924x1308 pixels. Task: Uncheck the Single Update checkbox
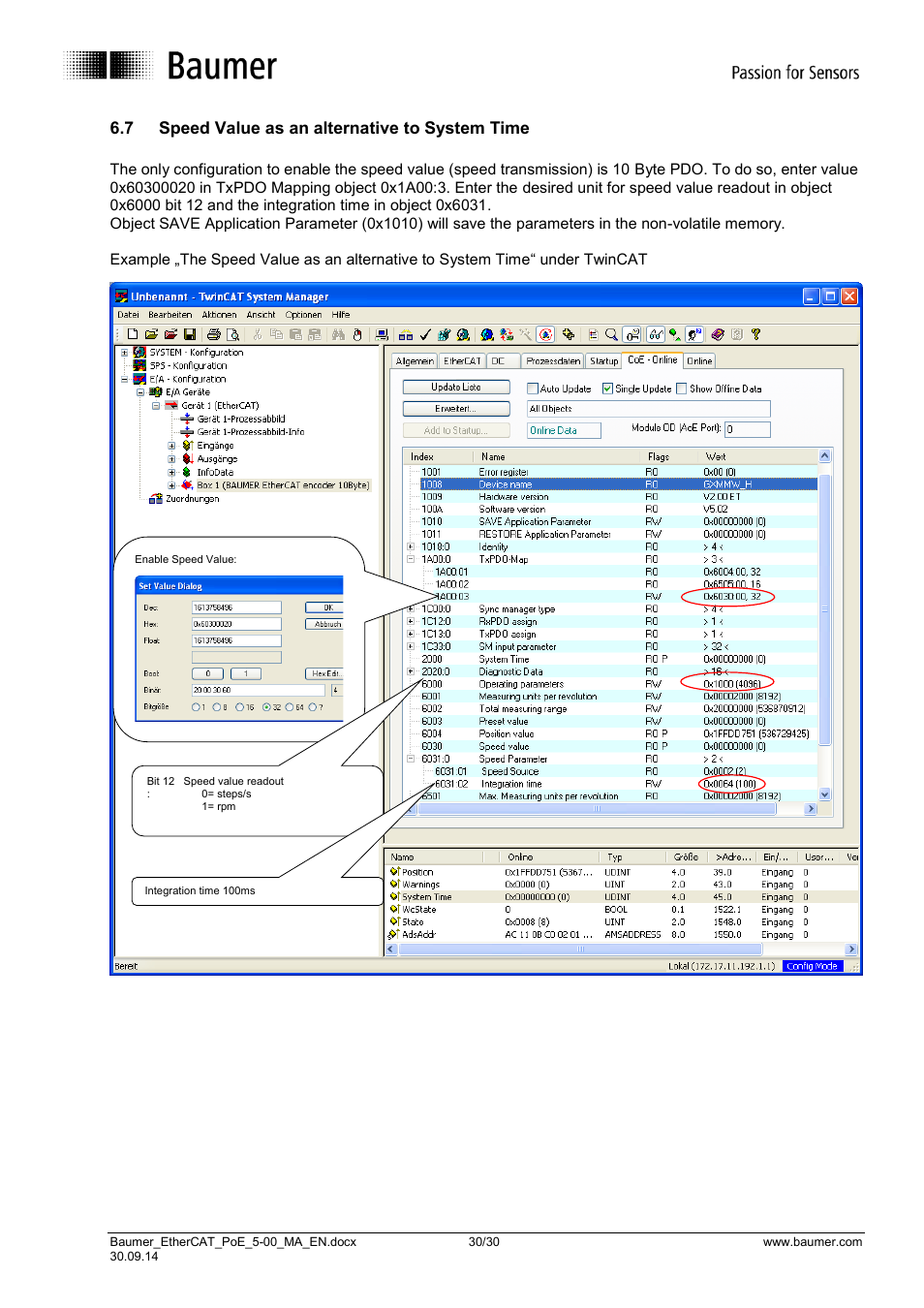click(x=607, y=389)
